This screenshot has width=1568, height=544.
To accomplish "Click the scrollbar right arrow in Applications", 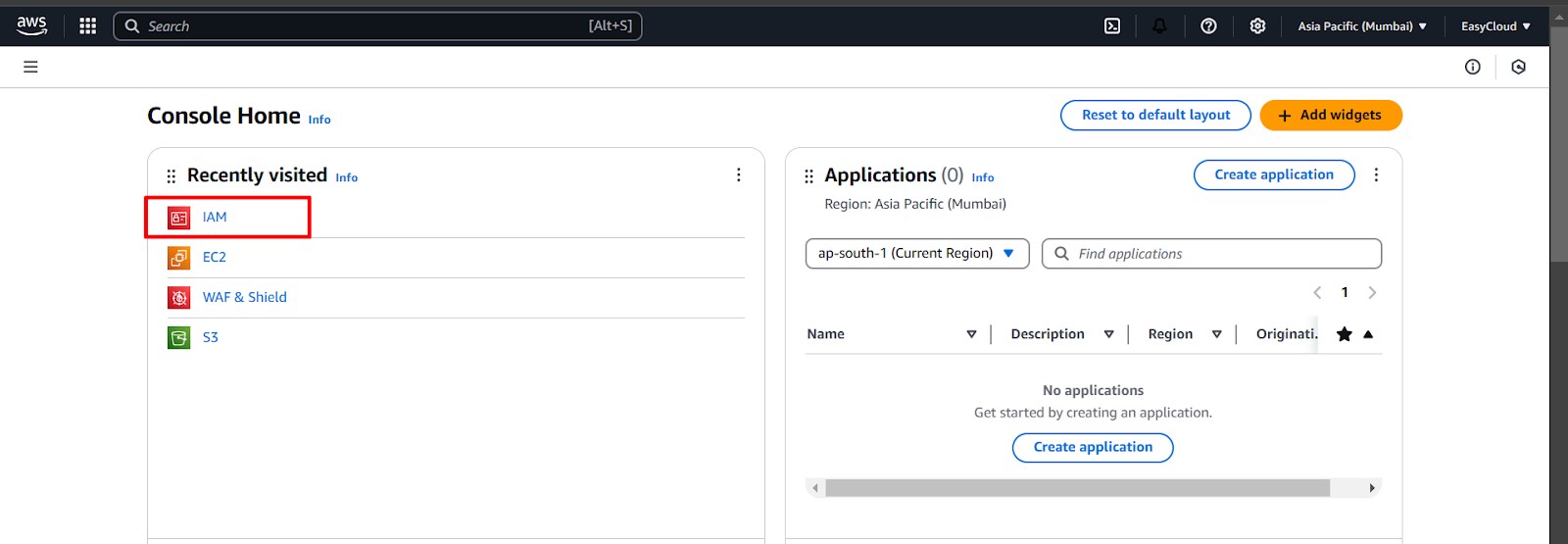I will pyautogui.click(x=1372, y=488).
